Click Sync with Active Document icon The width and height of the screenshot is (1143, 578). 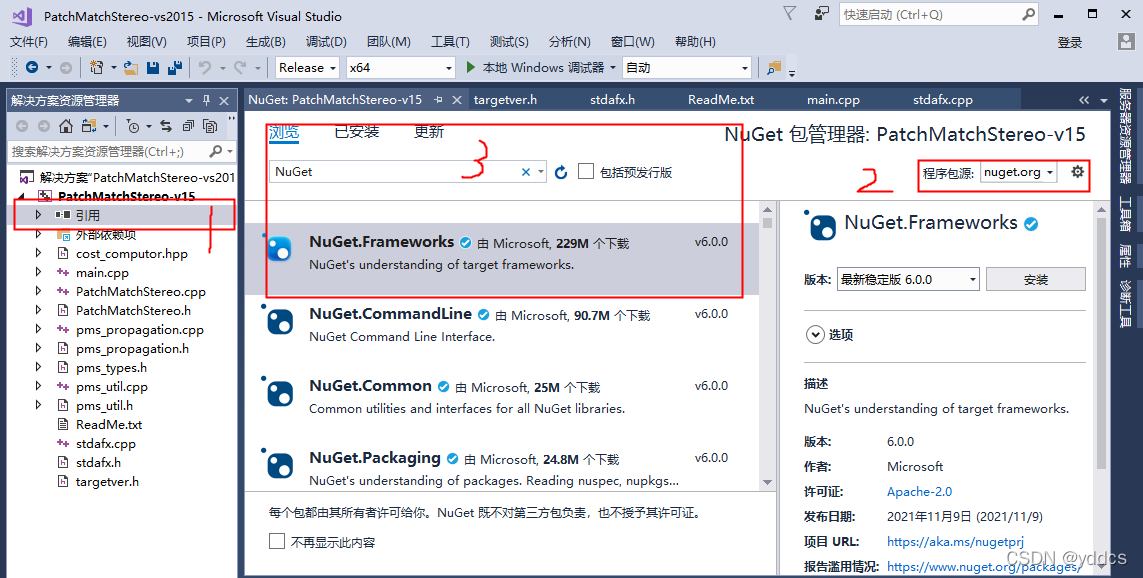(166, 126)
